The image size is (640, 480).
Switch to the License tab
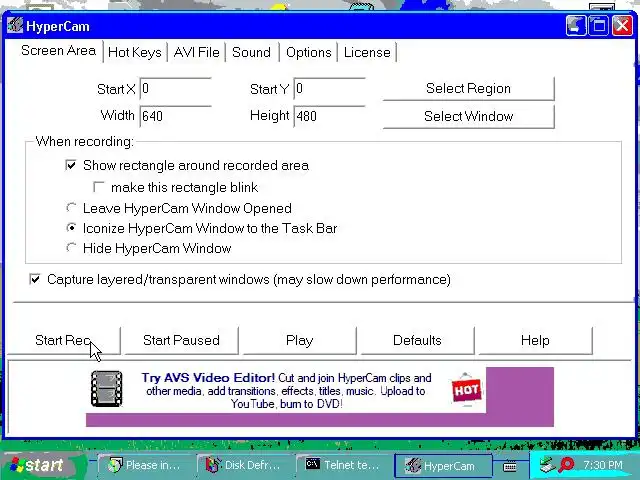[367, 52]
